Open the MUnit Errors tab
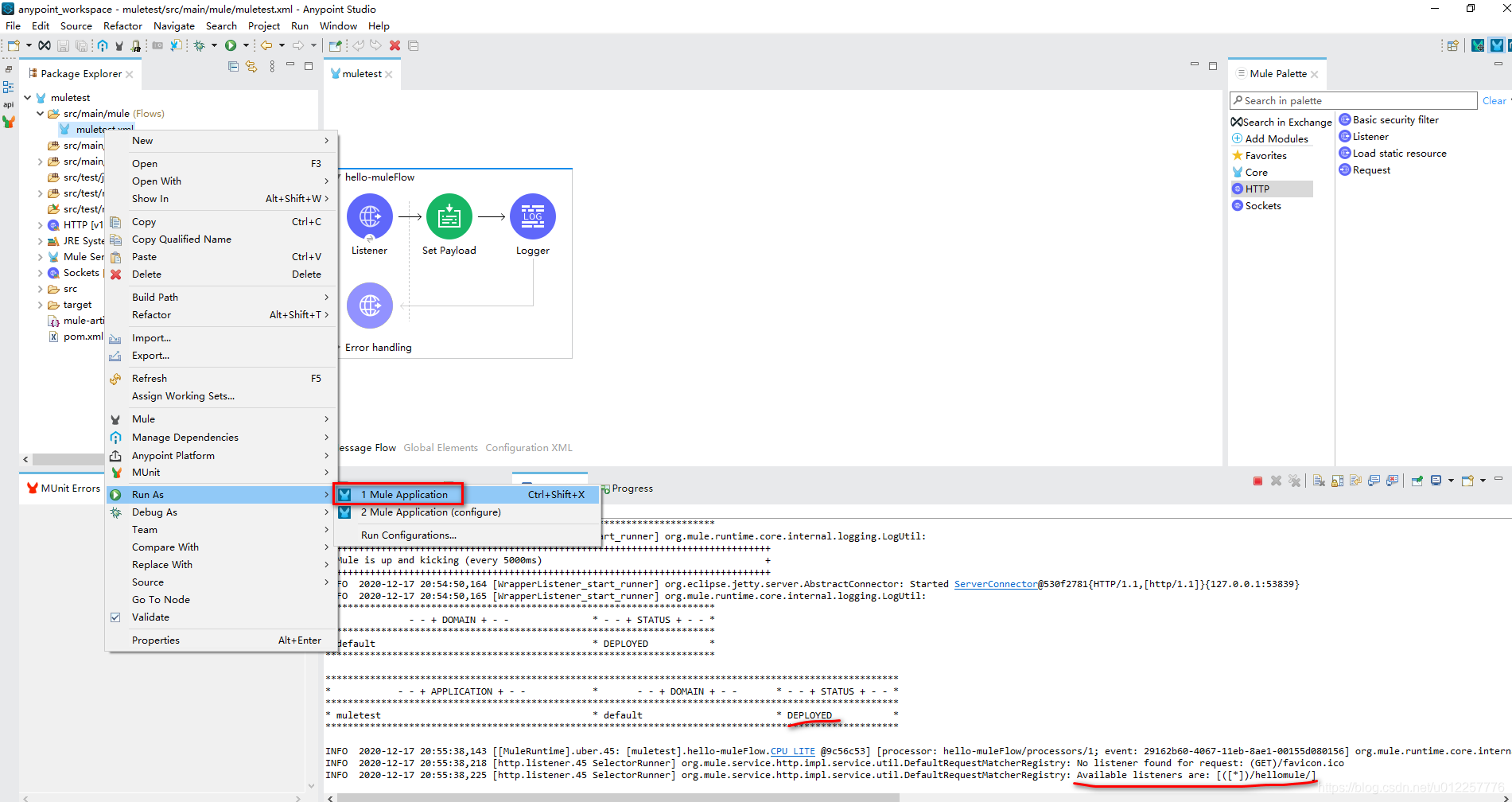The width and height of the screenshot is (1512, 802). [x=64, y=489]
